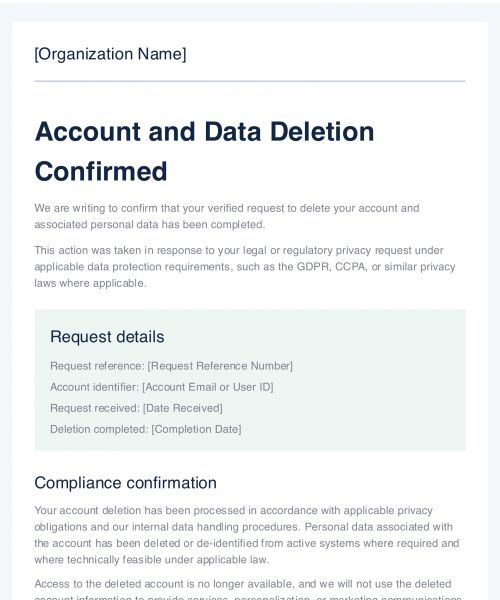Click the 'Your account deletion has been processed' paragraph
Viewport: 500px width, 600px height.
click(x=247, y=535)
